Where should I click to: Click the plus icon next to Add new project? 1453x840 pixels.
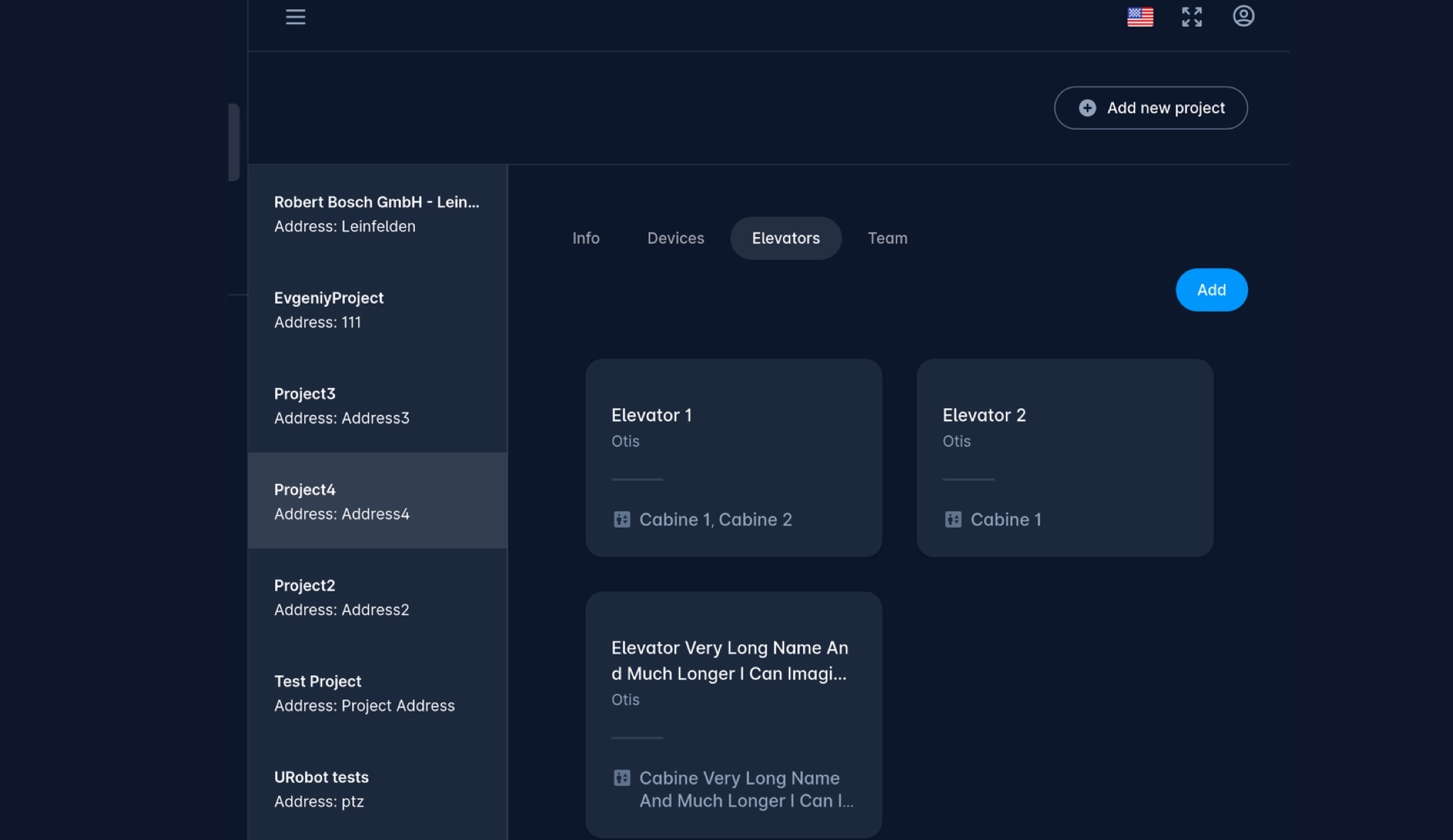click(x=1087, y=107)
